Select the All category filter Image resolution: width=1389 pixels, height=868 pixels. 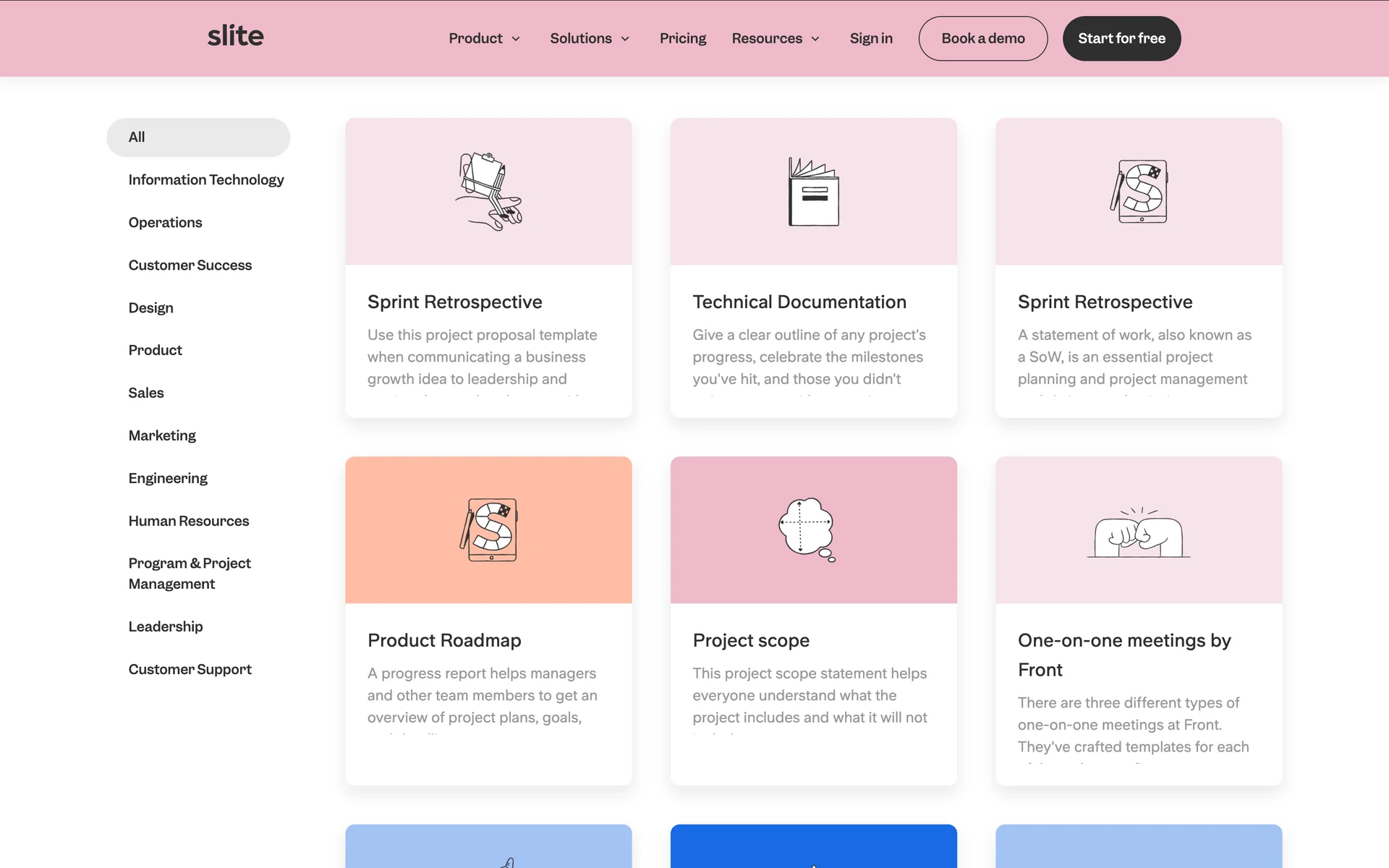coord(197,137)
